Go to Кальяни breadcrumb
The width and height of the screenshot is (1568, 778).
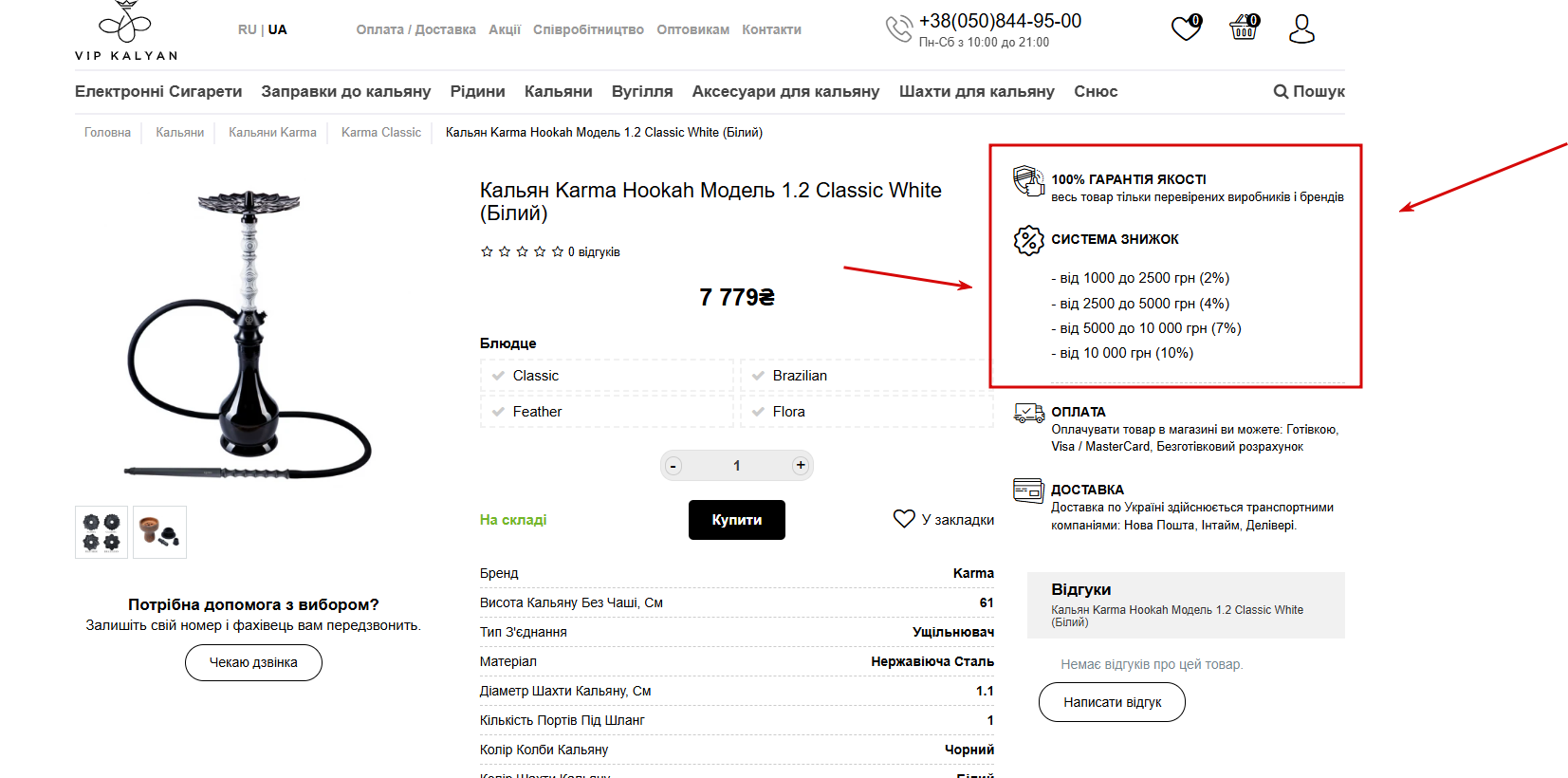click(x=180, y=132)
